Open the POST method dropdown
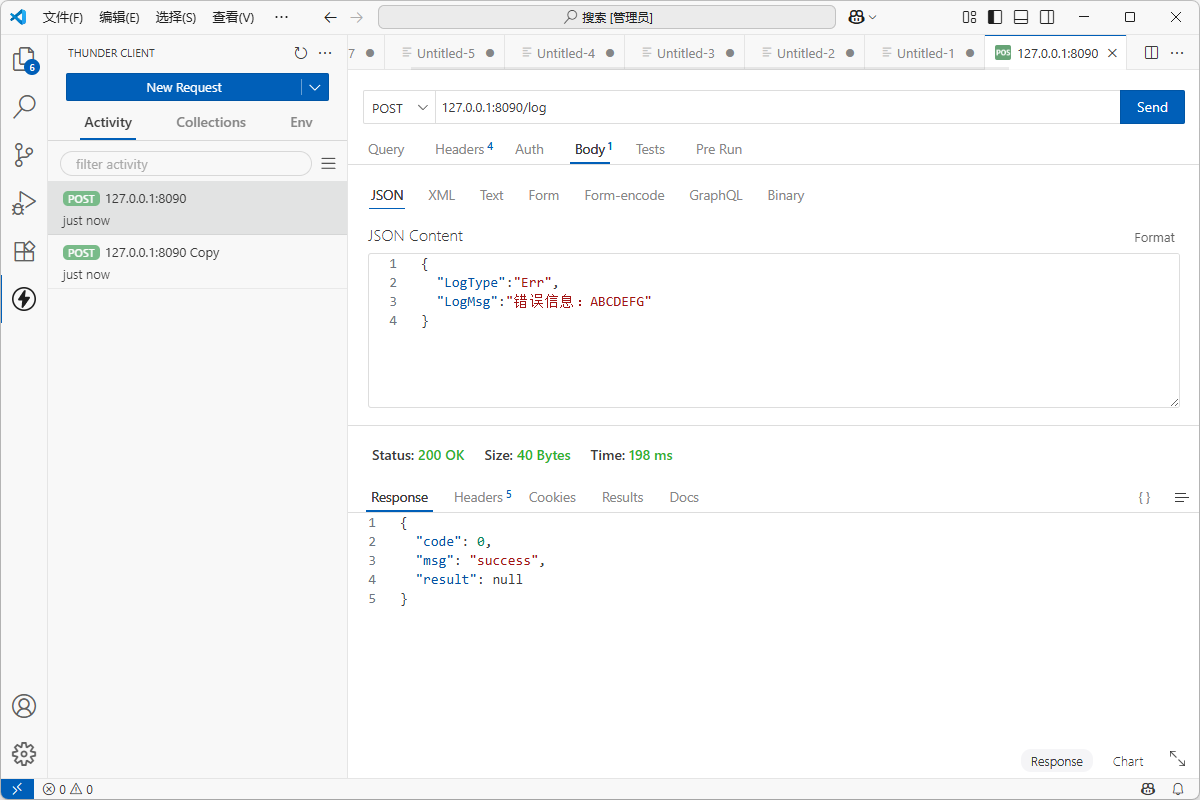The width and height of the screenshot is (1200, 800). click(399, 108)
